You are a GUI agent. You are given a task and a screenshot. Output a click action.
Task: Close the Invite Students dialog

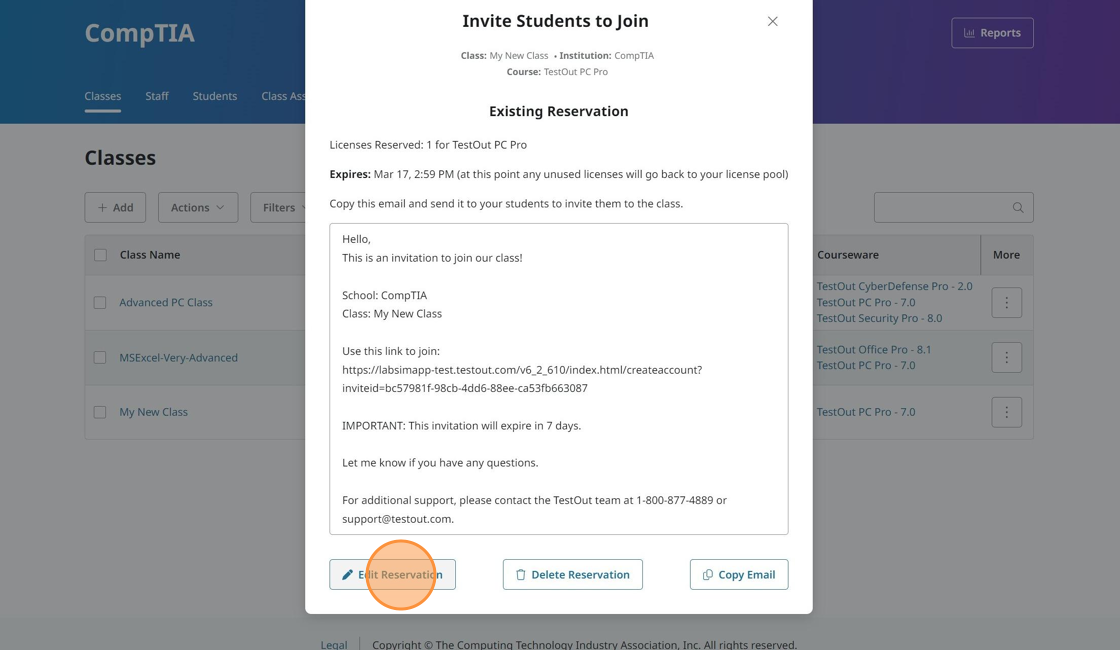[773, 21]
